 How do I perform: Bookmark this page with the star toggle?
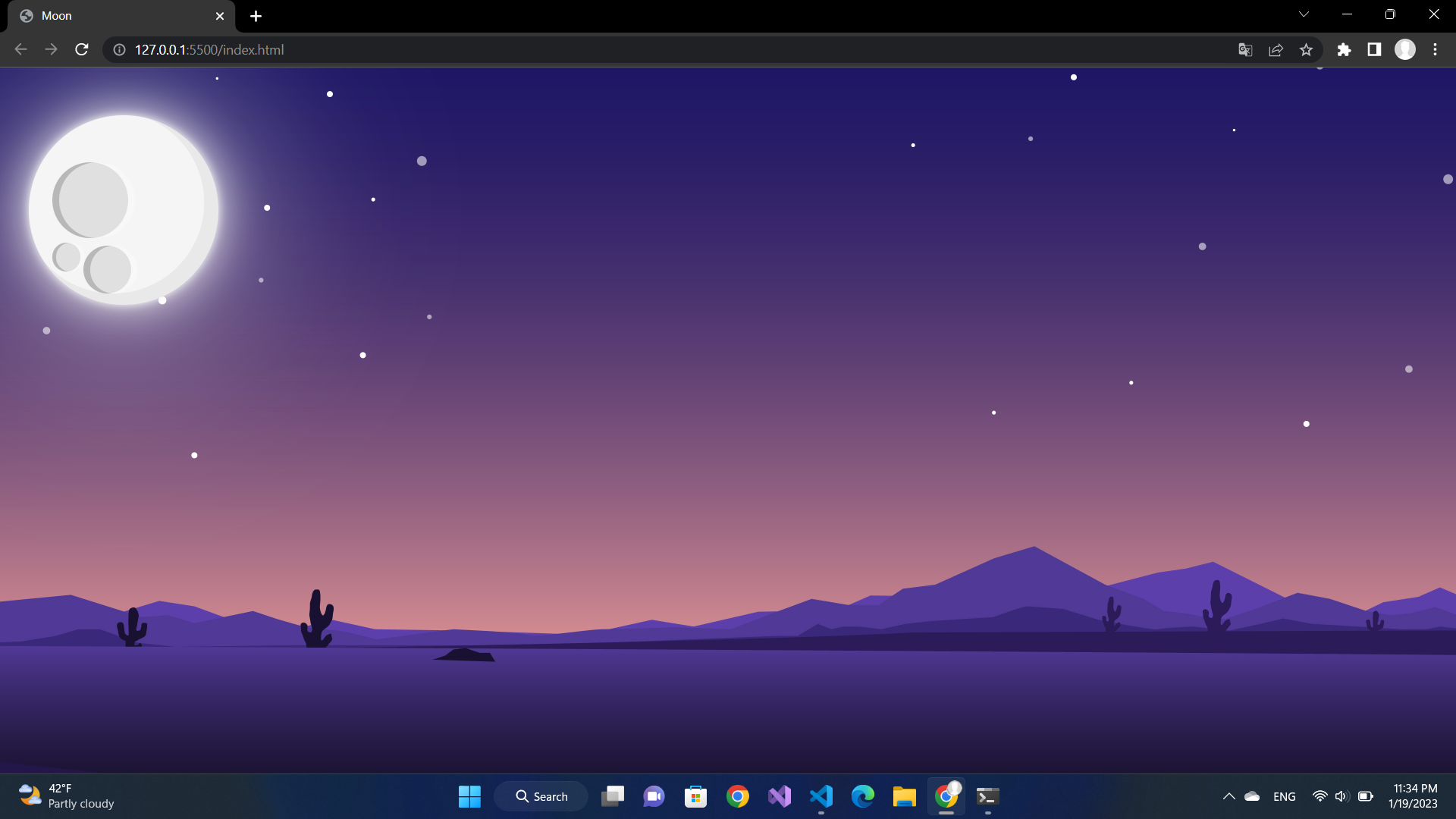(x=1306, y=49)
